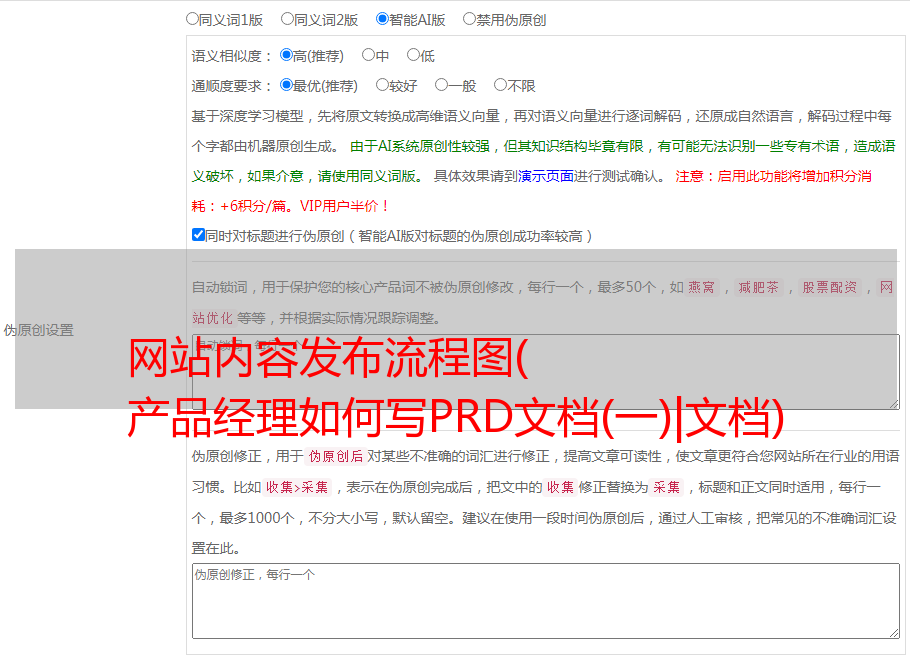The height and width of the screenshot is (658, 911).
Task: Click the 伪原创设置 label
Action: click(x=39, y=330)
